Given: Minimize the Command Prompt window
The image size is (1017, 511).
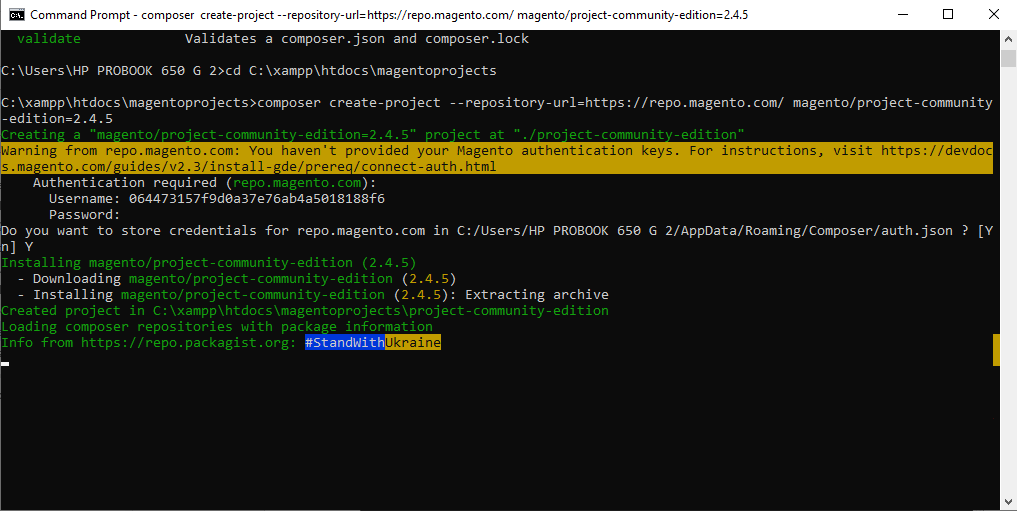Looking at the screenshot, I should [902, 14].
